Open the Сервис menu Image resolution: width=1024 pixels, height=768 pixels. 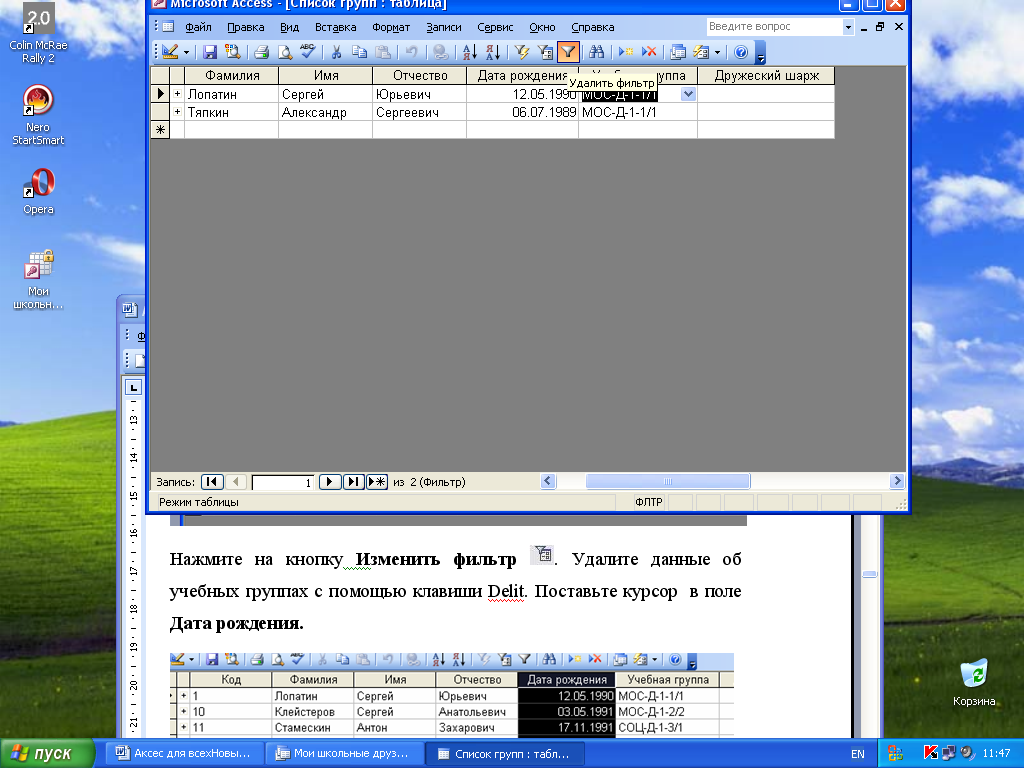coord(495,27)
